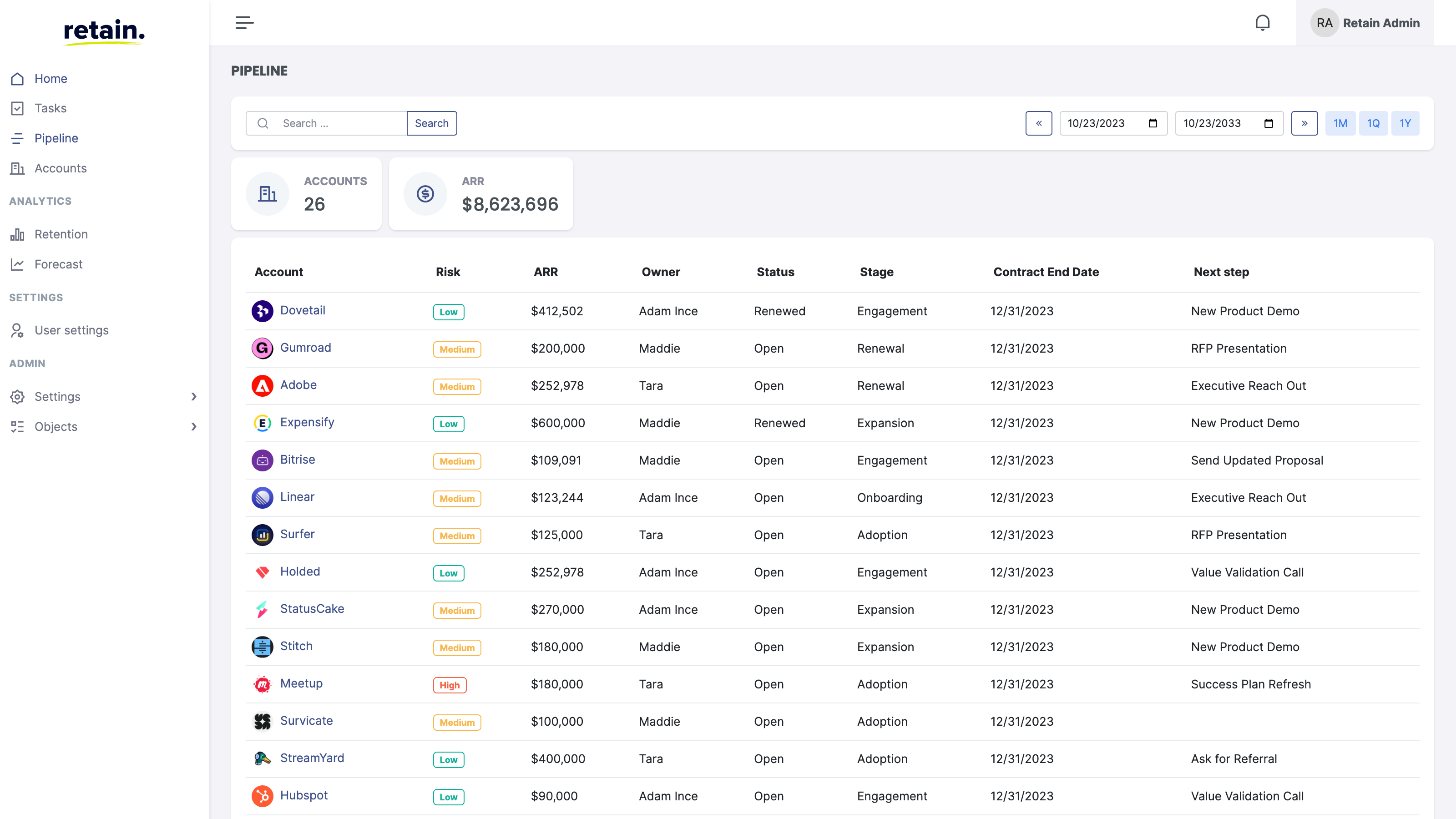
Task: Click the Tasks checkbox icon in sidebar
Action: tap(17, 108)
